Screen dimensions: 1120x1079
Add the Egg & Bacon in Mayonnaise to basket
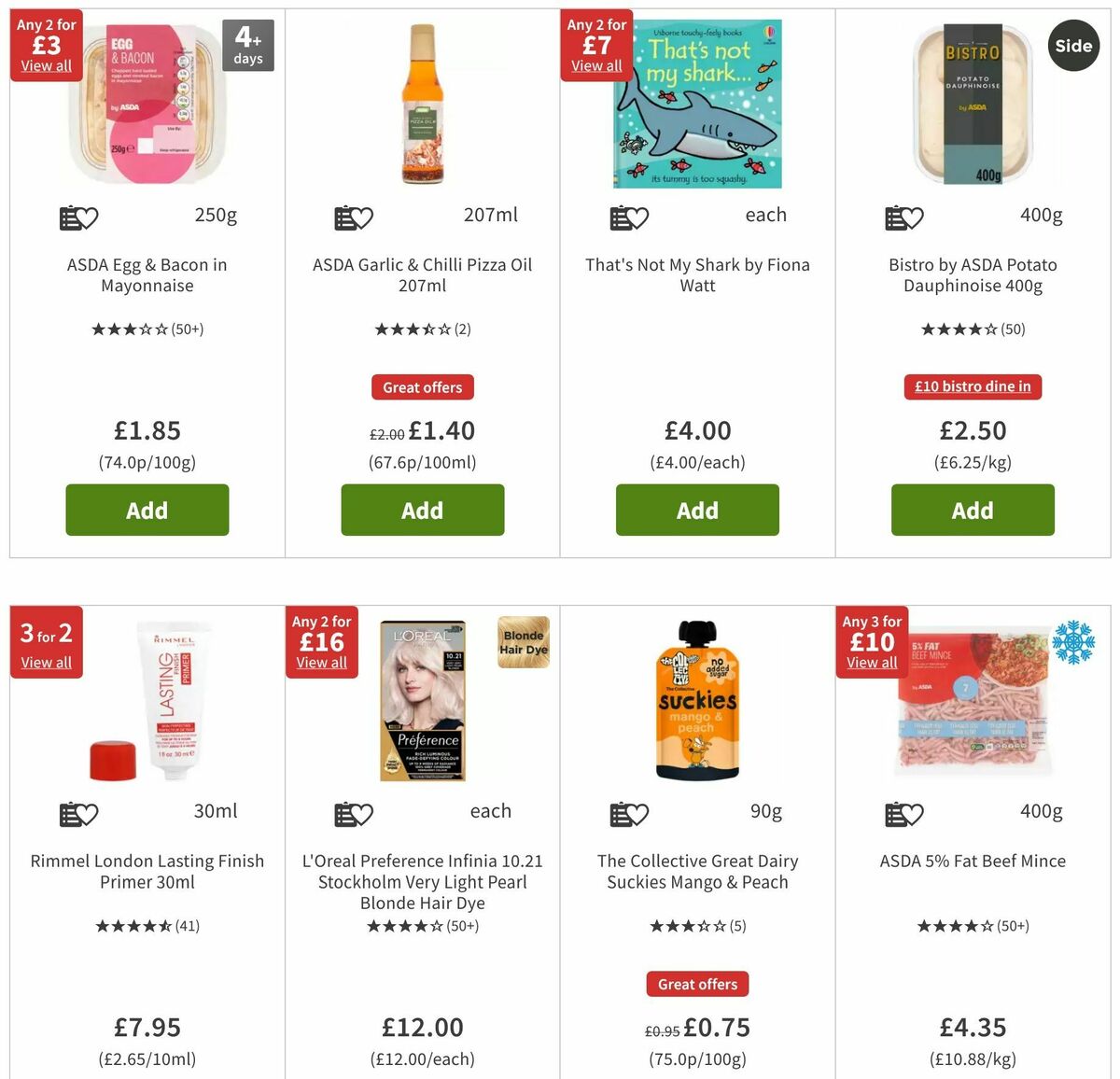tap(147, 510)
